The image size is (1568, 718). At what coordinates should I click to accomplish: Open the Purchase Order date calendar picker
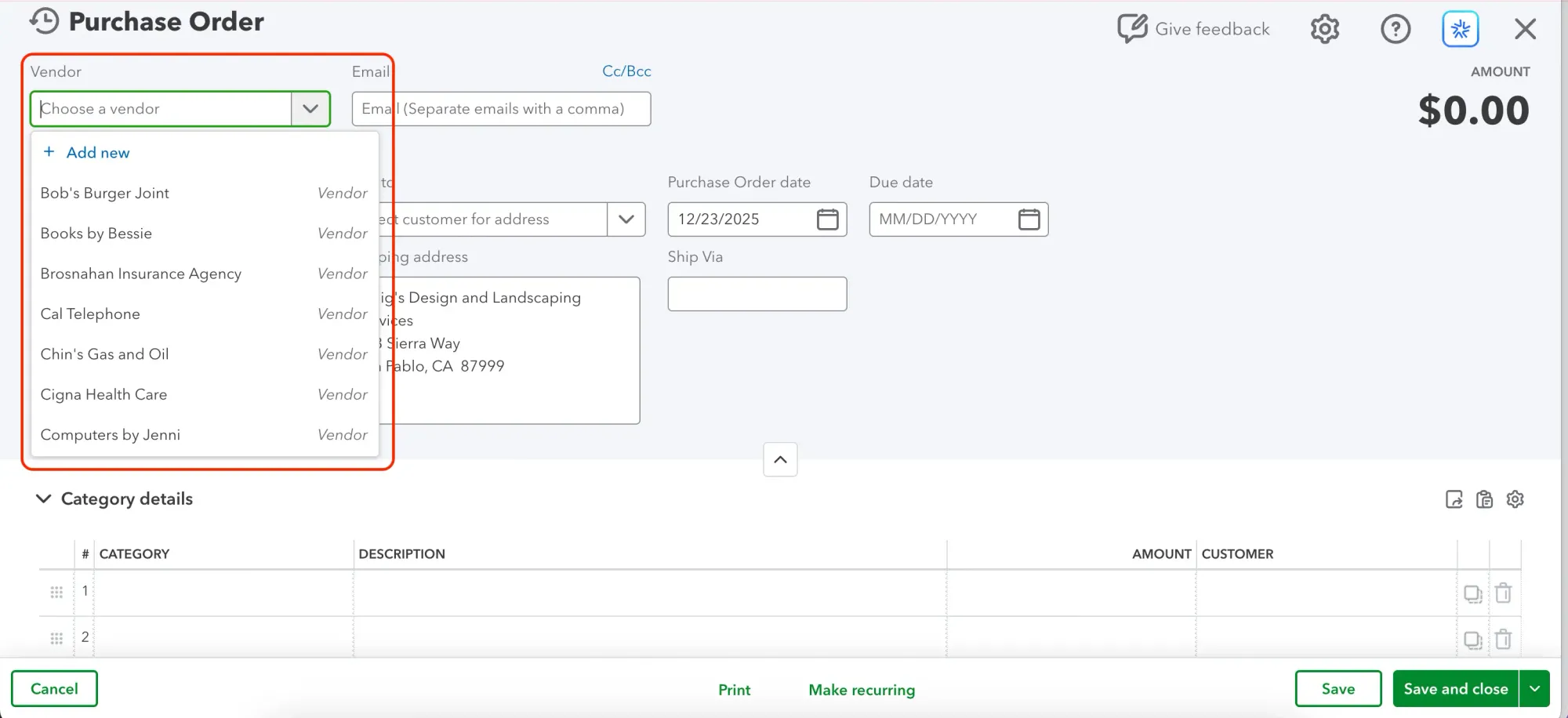(828, 219)
